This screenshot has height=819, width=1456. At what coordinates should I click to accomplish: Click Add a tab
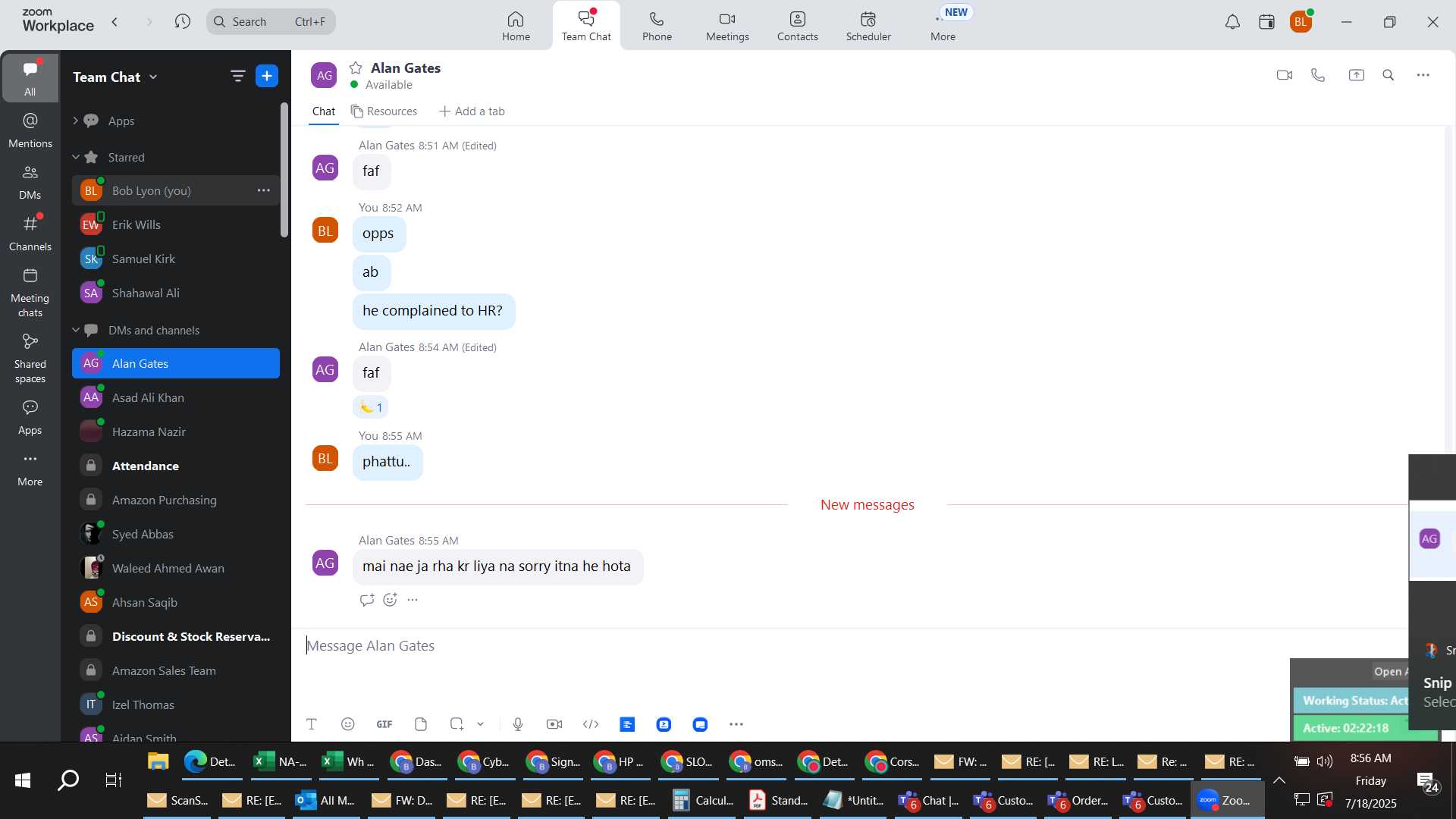pos(472,111)
